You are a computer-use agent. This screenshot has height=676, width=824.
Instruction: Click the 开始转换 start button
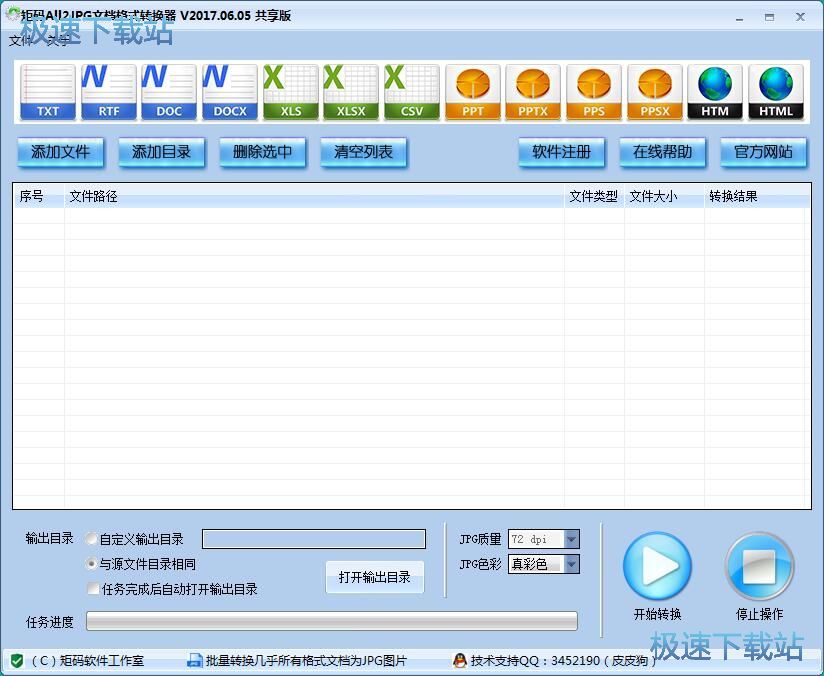coord(658,566)
